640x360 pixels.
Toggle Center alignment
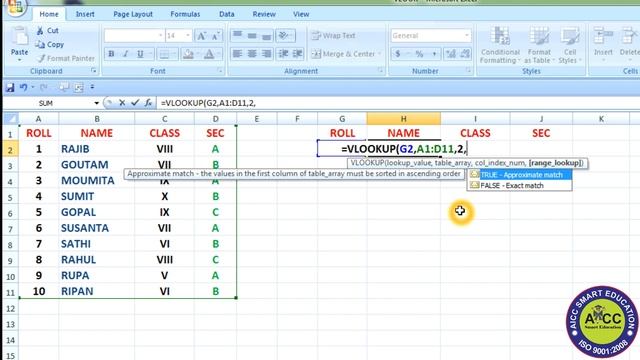coord(252,54)
